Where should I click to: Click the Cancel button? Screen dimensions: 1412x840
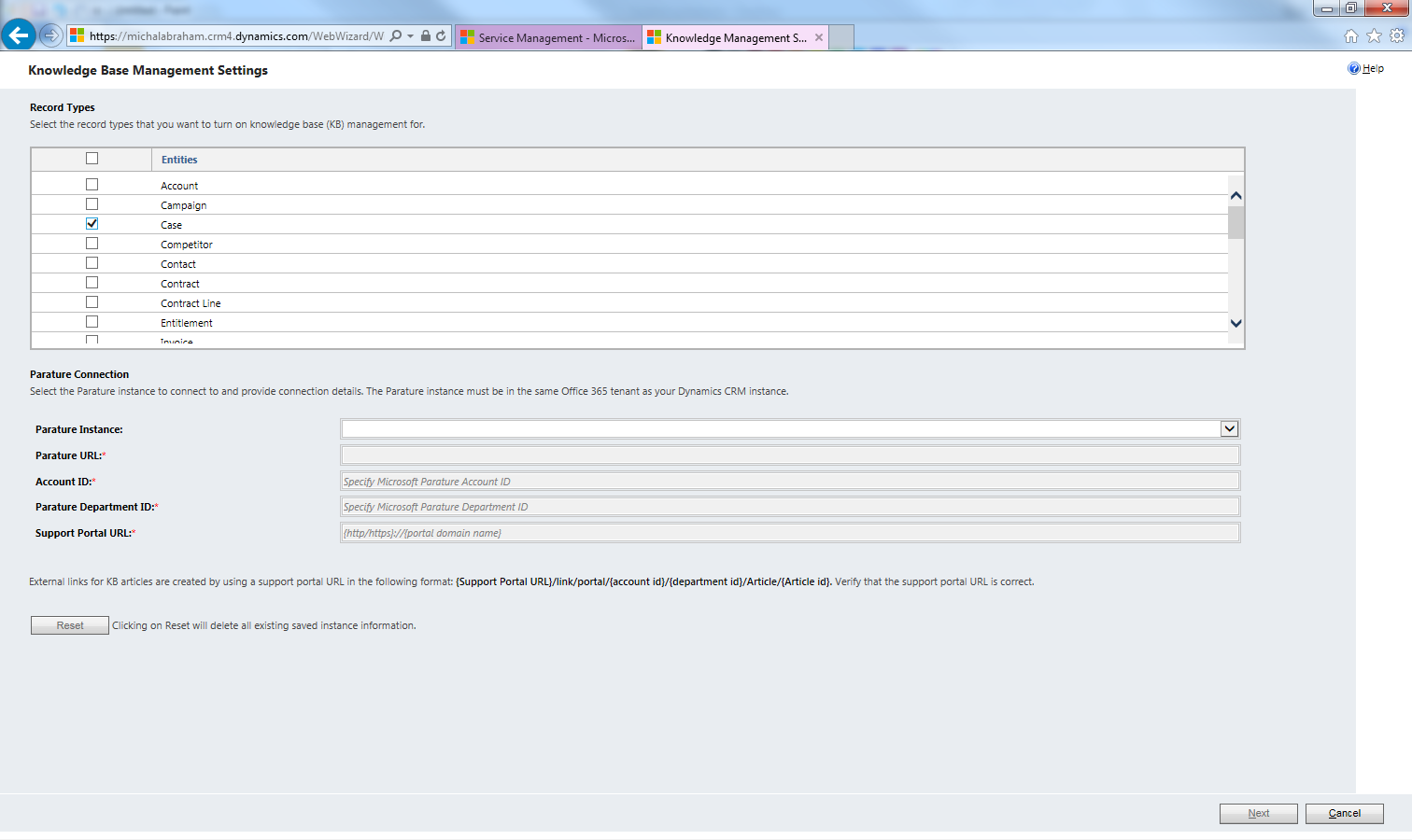tap(1344, 813)
